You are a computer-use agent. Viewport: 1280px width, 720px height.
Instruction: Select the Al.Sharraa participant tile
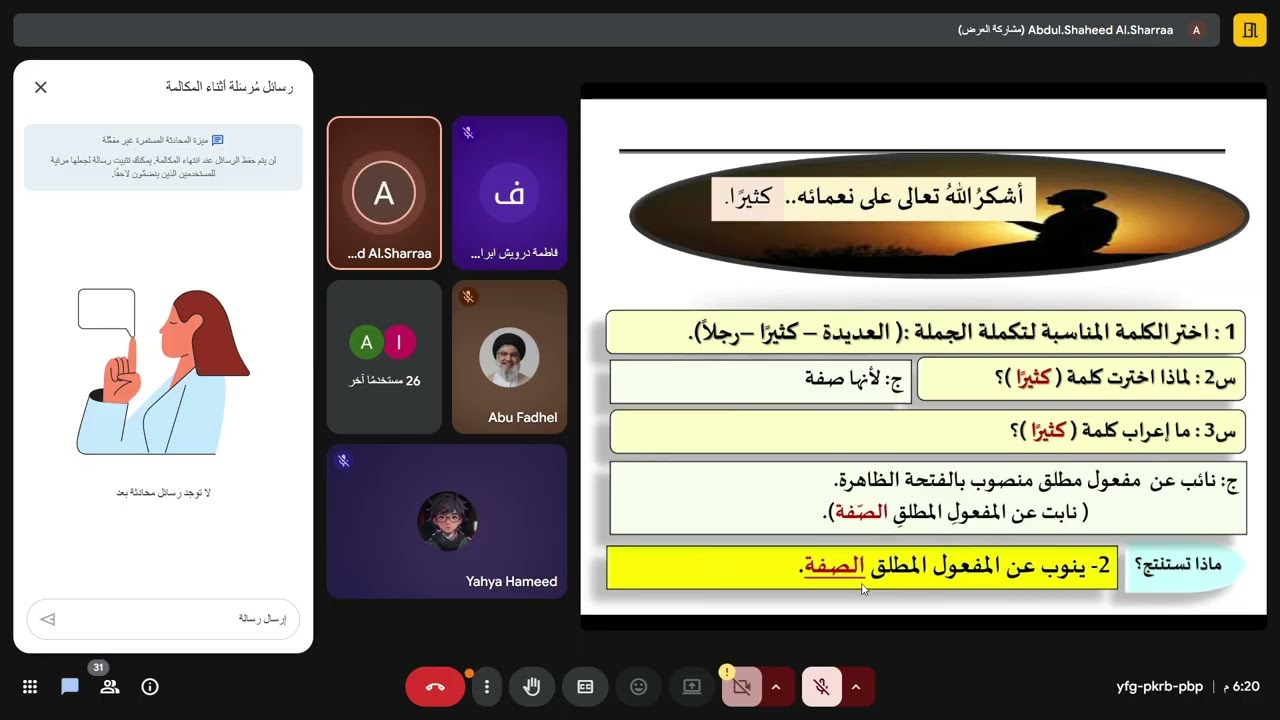click(x=384, y=193)
